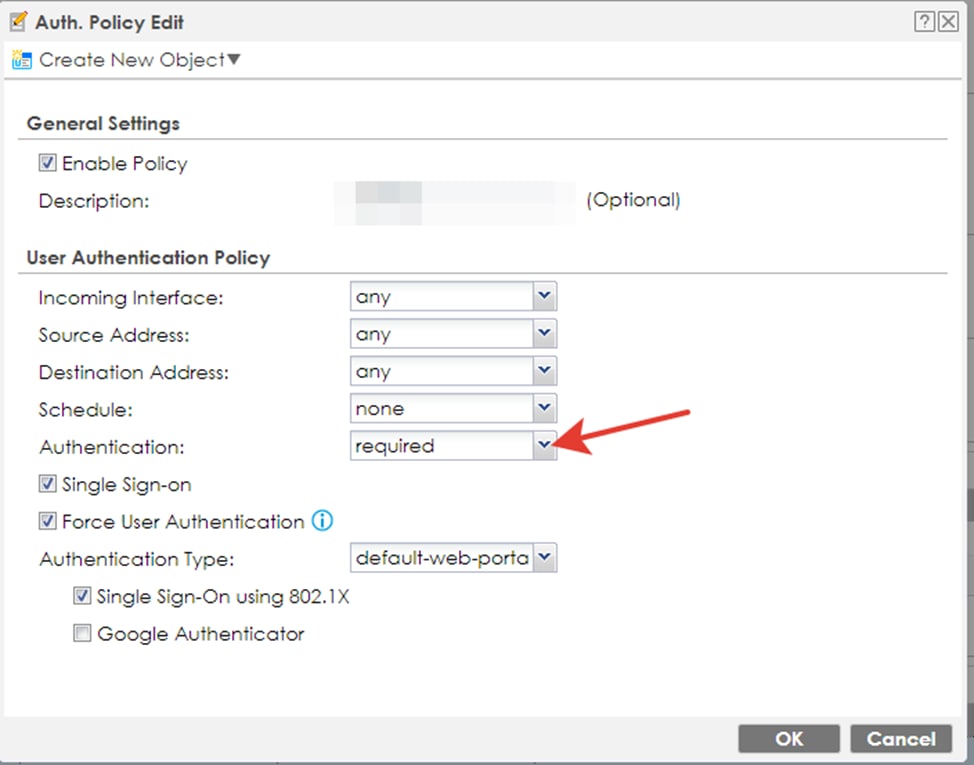The width and height of the screenshot is (974, 765).
Task: Close the Auth. Policy Edit dialog
Action: pyautogui.click(x=948, y=22)
